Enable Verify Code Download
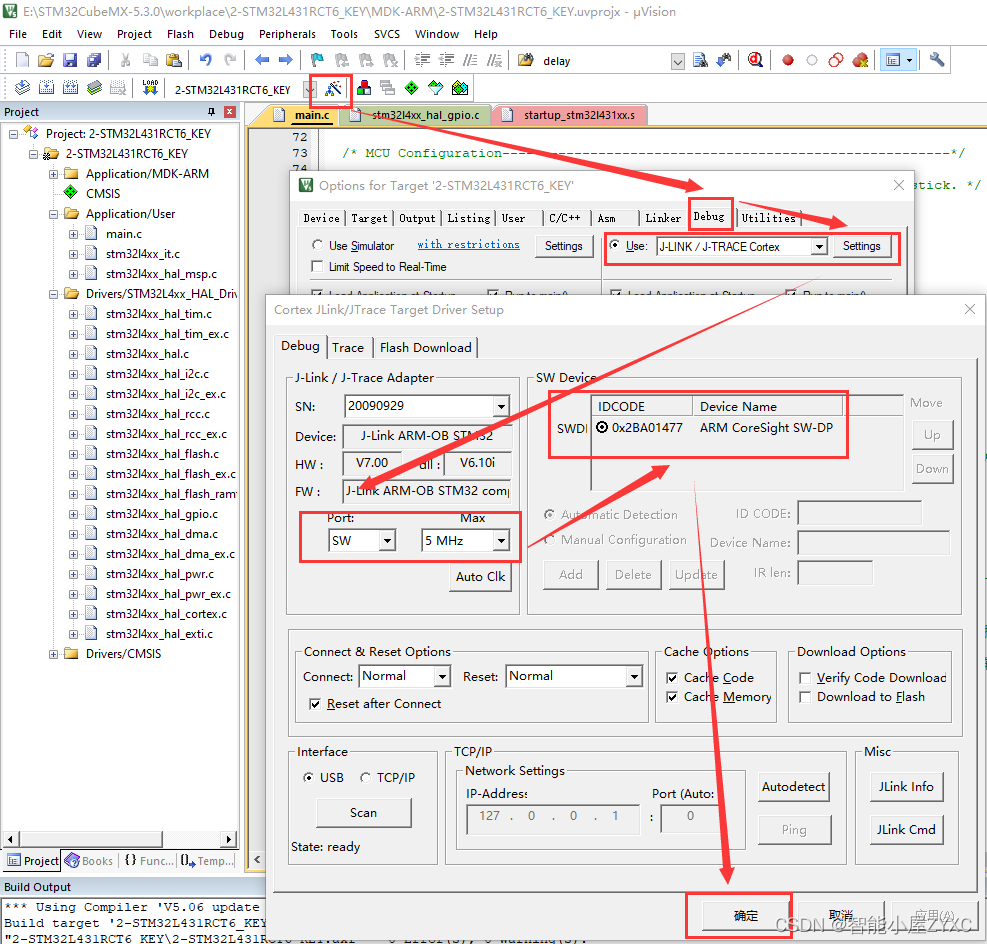The width and height of the screenshot is (987, 944). point(804,677)
